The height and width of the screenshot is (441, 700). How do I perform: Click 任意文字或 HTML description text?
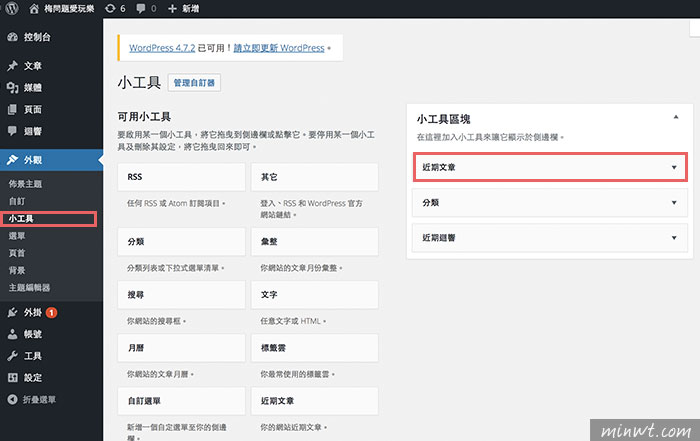293,321
